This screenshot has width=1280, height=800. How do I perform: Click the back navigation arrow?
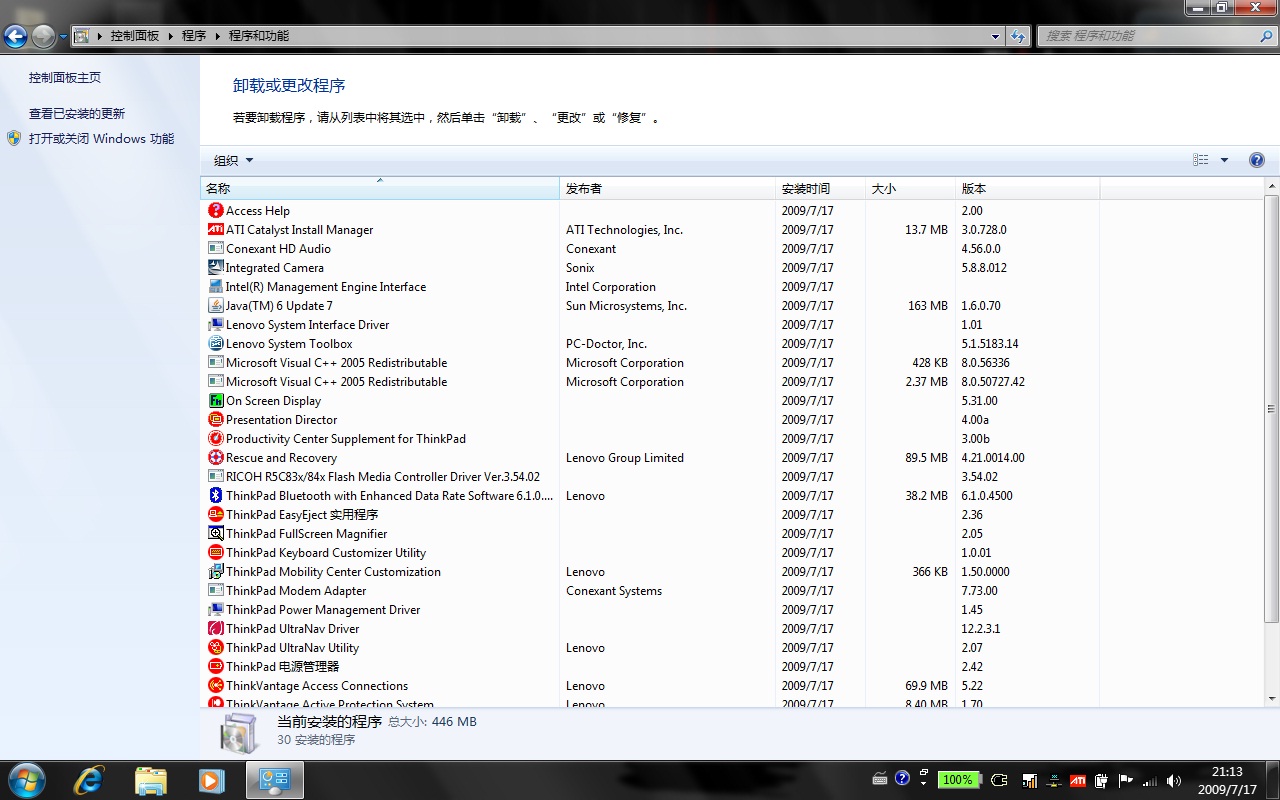(x=15, y=37)
